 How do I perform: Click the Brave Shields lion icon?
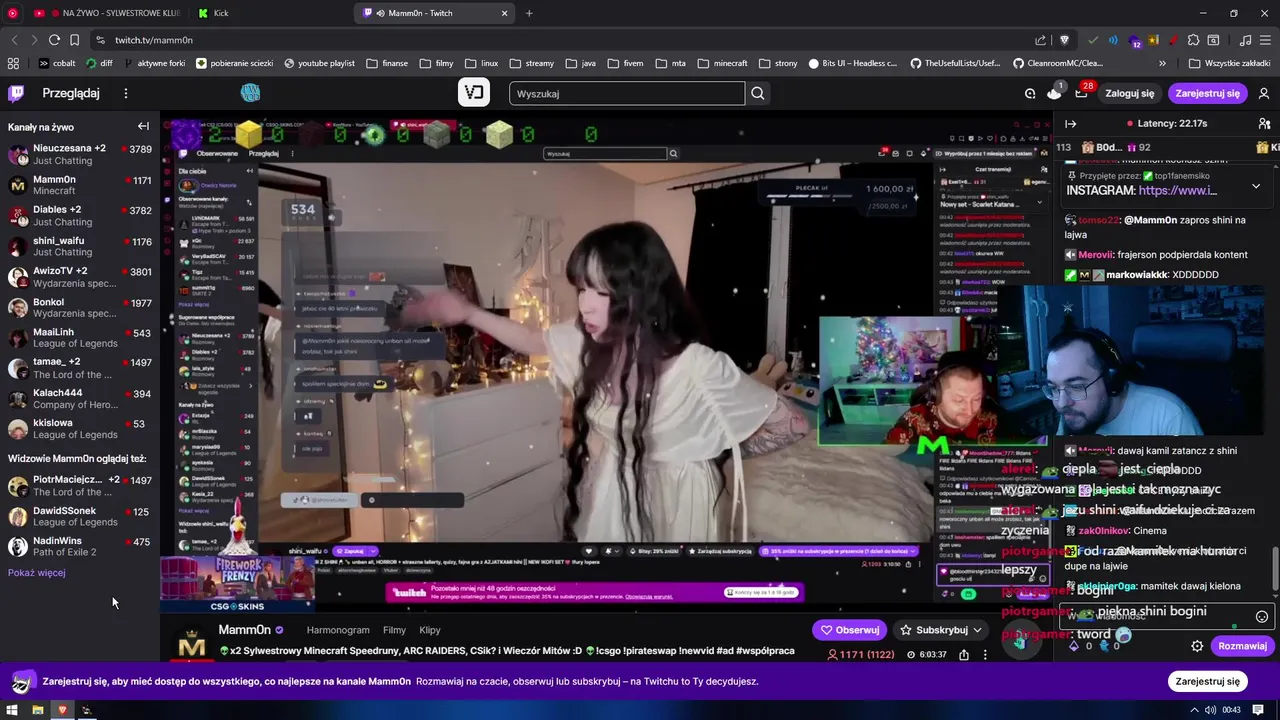coord(1064,40)
